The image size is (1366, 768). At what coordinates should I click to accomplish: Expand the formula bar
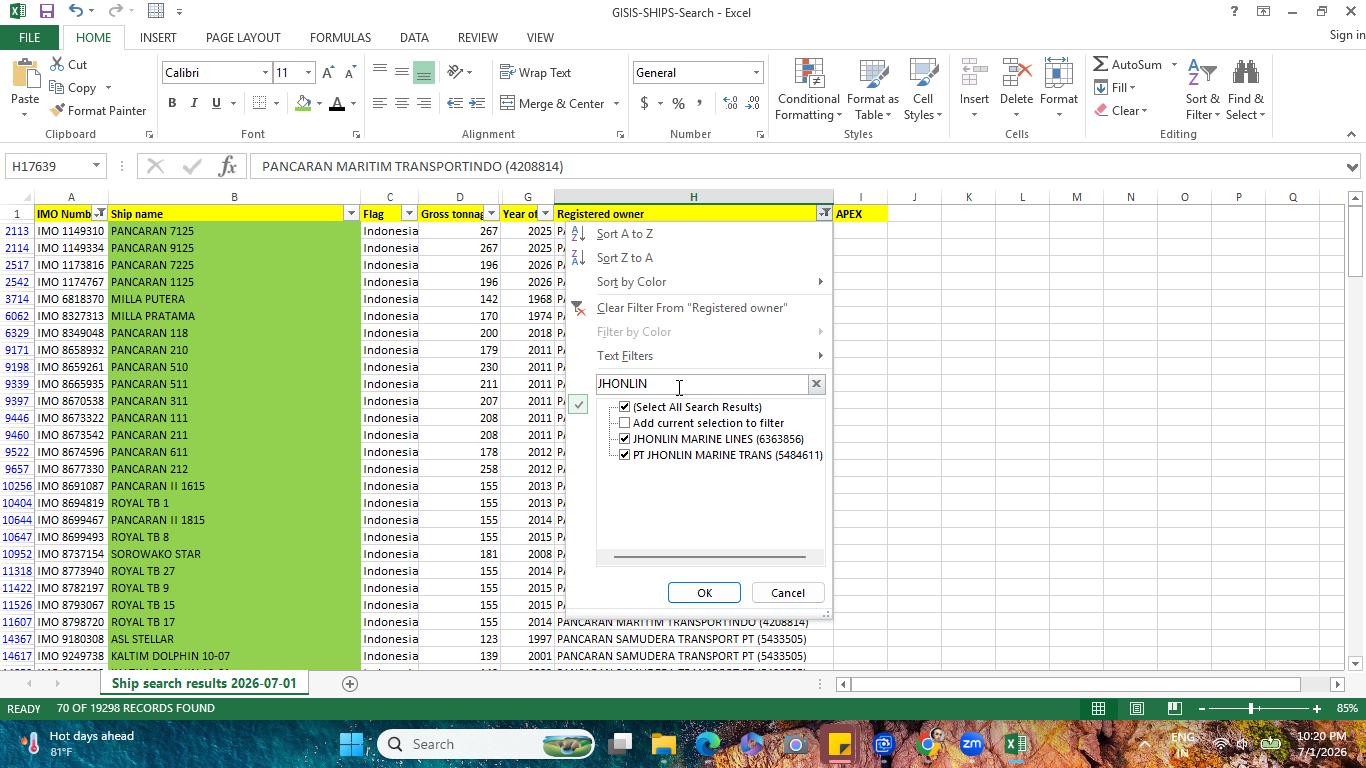click(1352, 167)
